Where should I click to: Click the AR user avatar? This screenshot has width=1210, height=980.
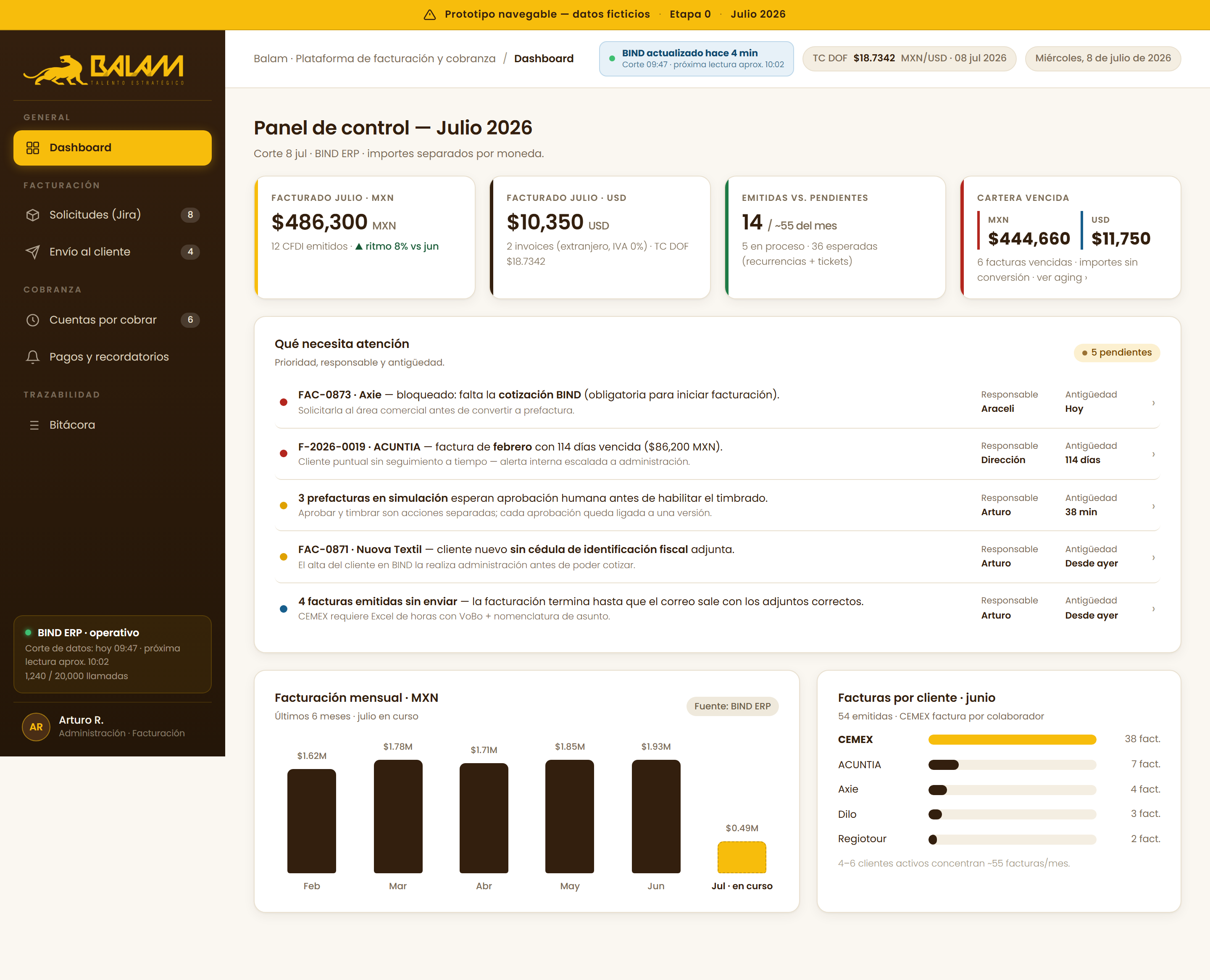pos(36,727)
